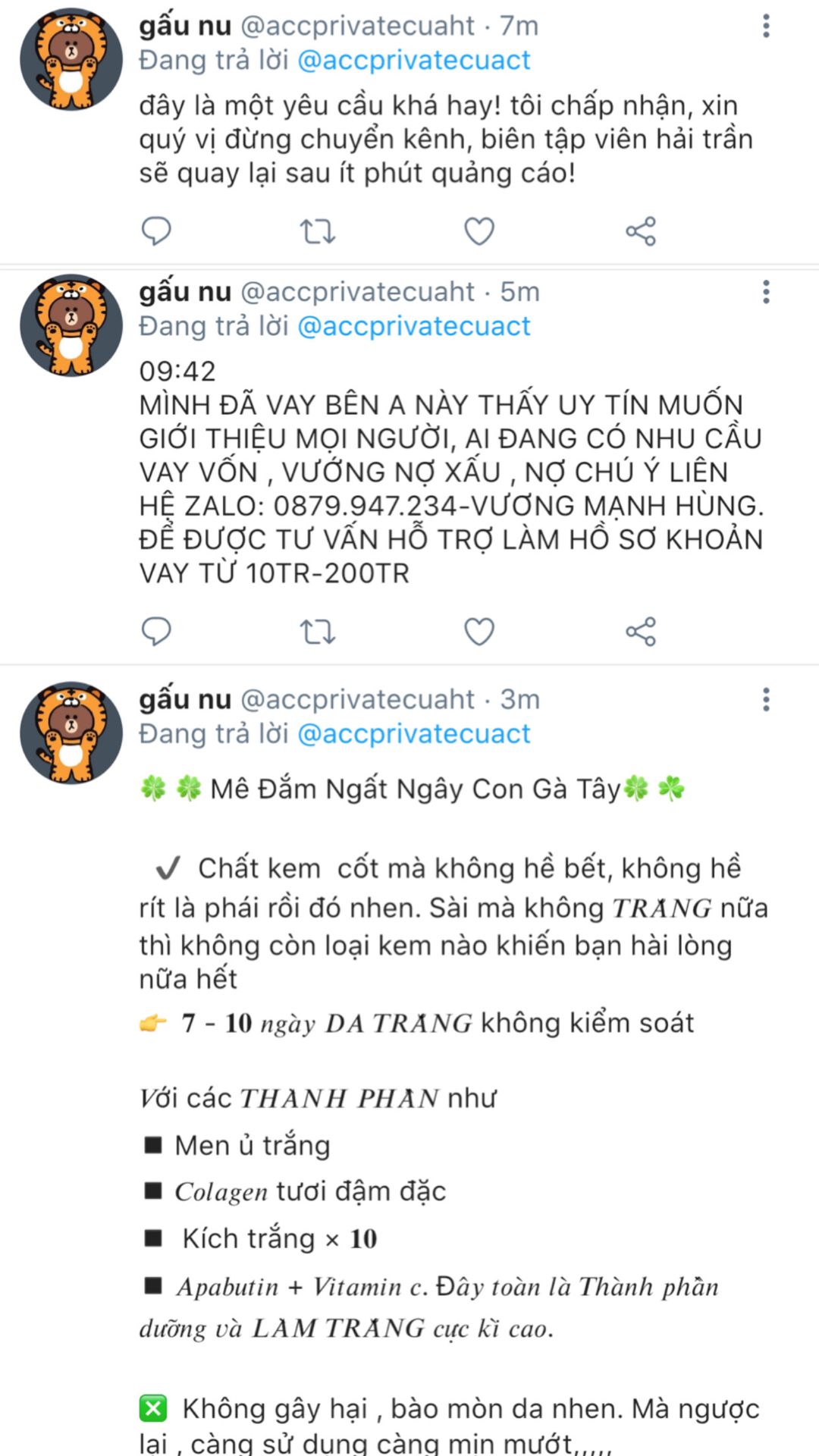Open @accprivatecuact link in the 3m tweet
Screen dimensions: 819x1456
(414, 734)
